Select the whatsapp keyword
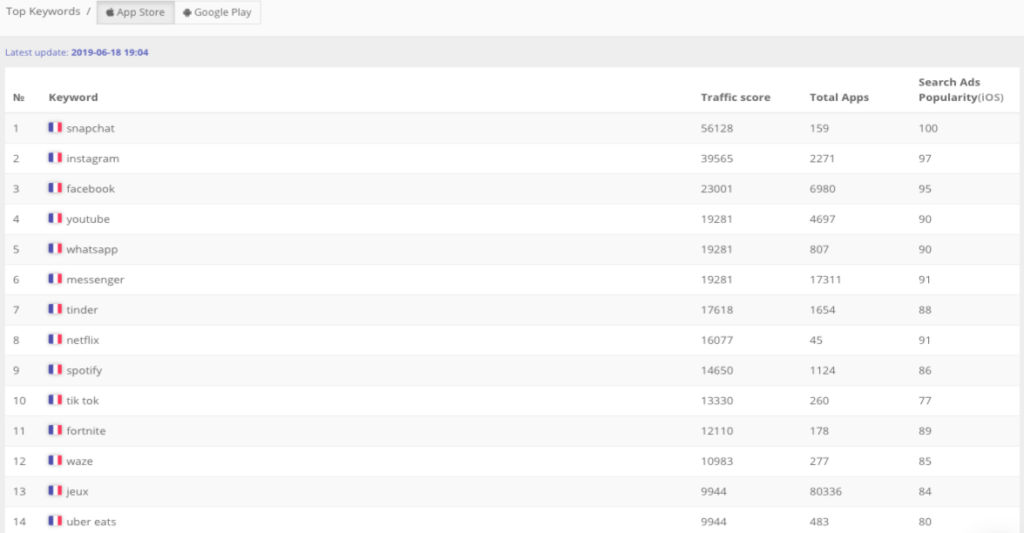Image resolution: width=1024 pixels, height=533 pixels. [92, 250]
